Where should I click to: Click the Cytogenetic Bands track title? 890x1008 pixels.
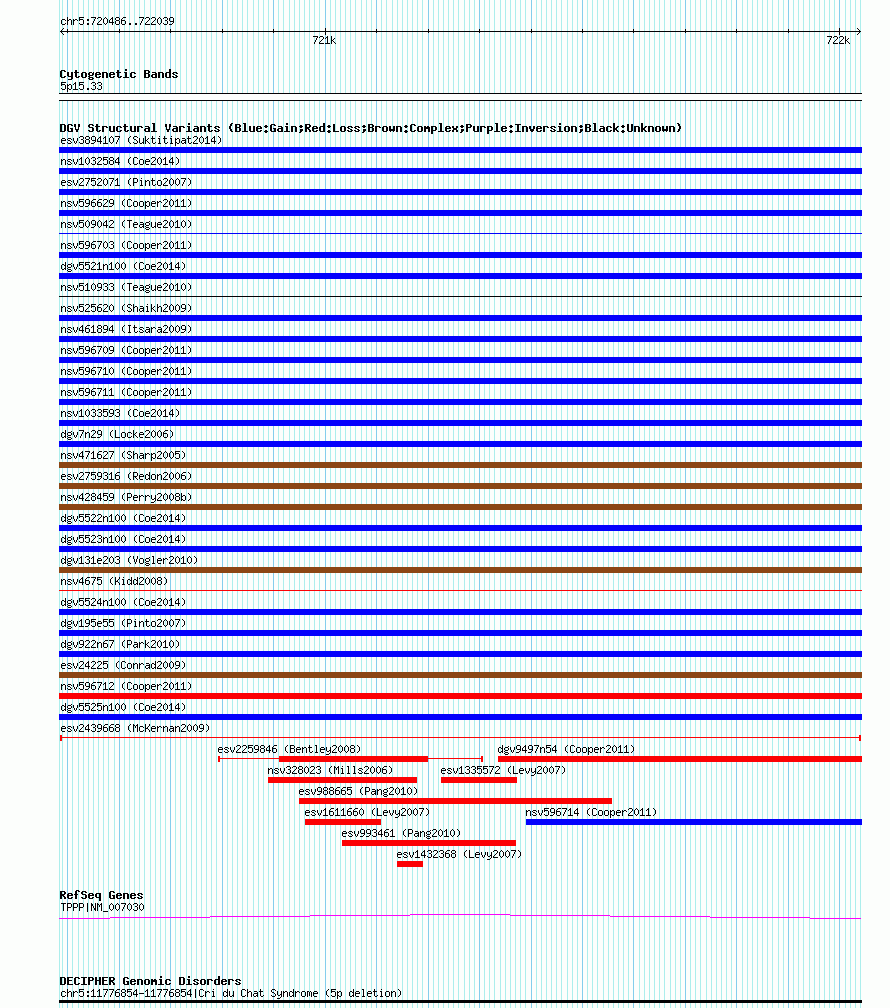118,74
